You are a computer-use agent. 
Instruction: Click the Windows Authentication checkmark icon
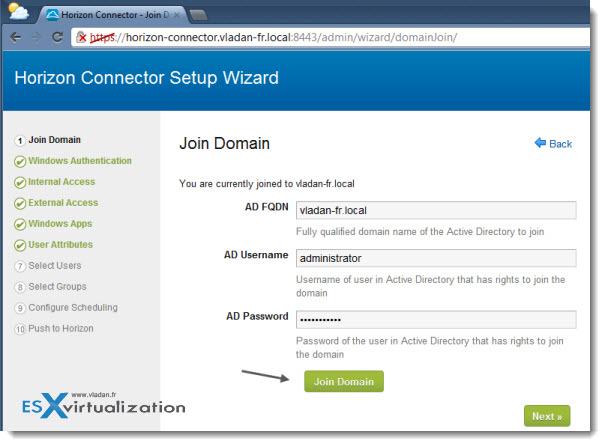coord(20,161)
